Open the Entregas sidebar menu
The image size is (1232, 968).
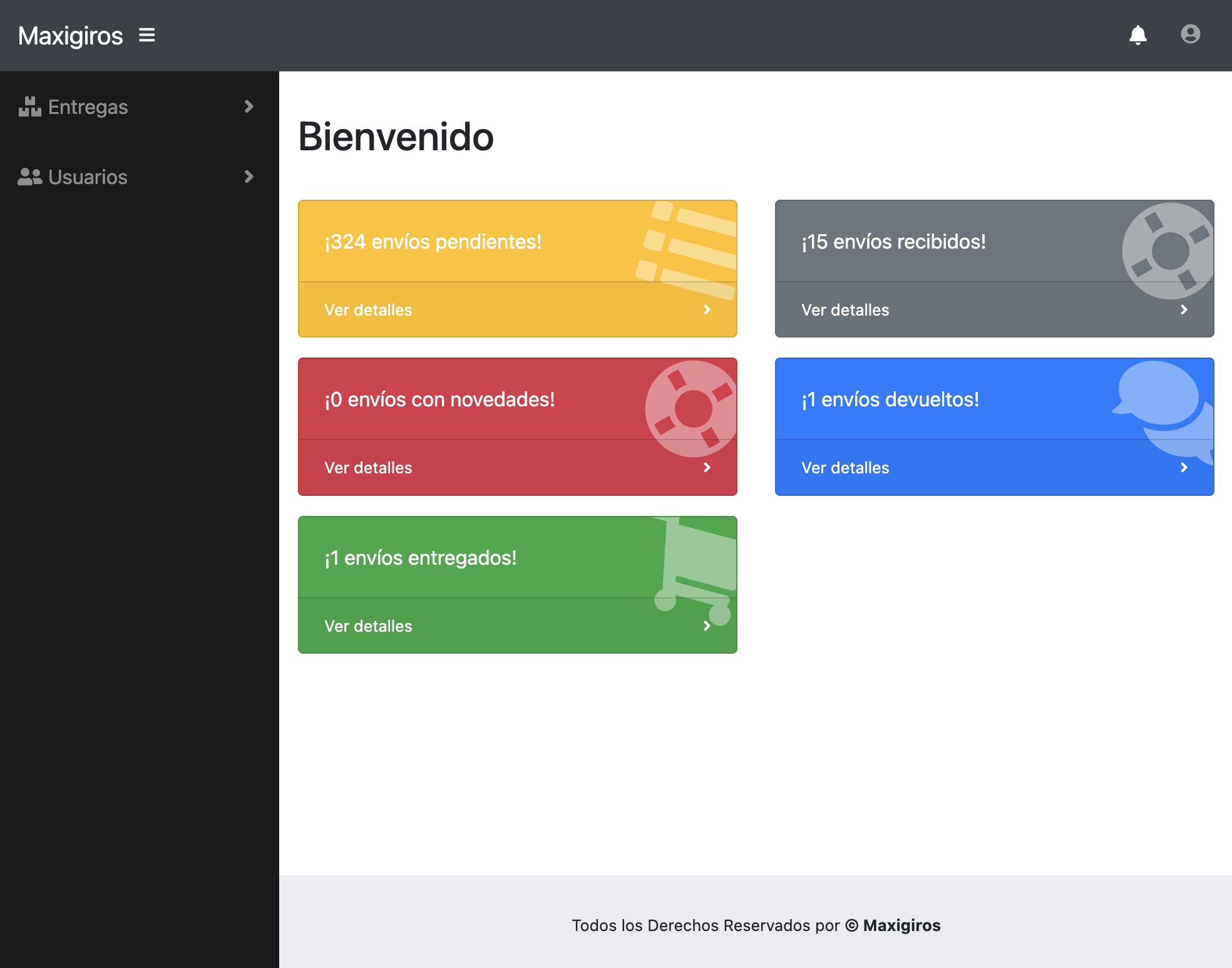point(88,107)
